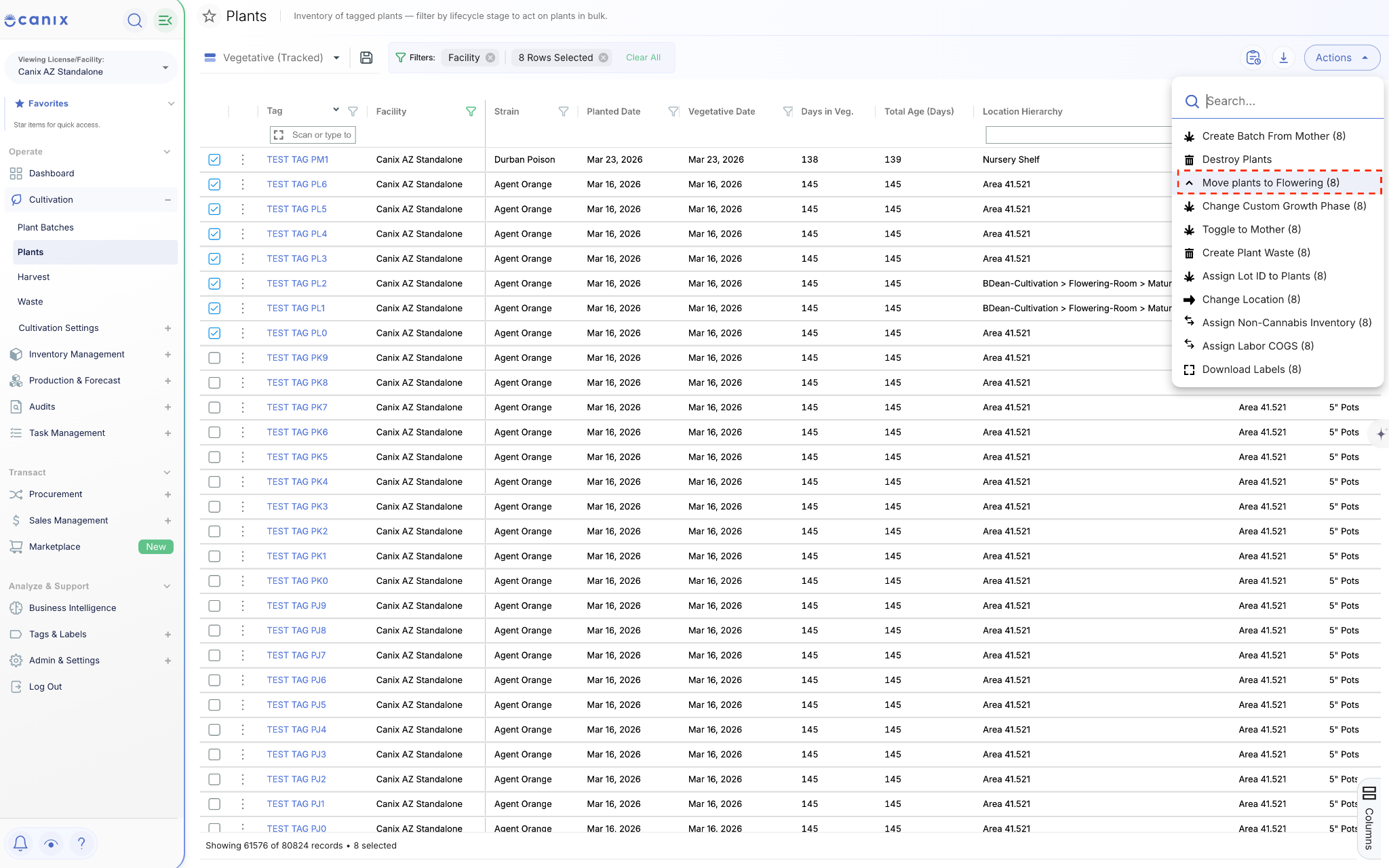Click the help question mark icon
This screenshot has width=1389, height=868.
click(x=81, y=843)
